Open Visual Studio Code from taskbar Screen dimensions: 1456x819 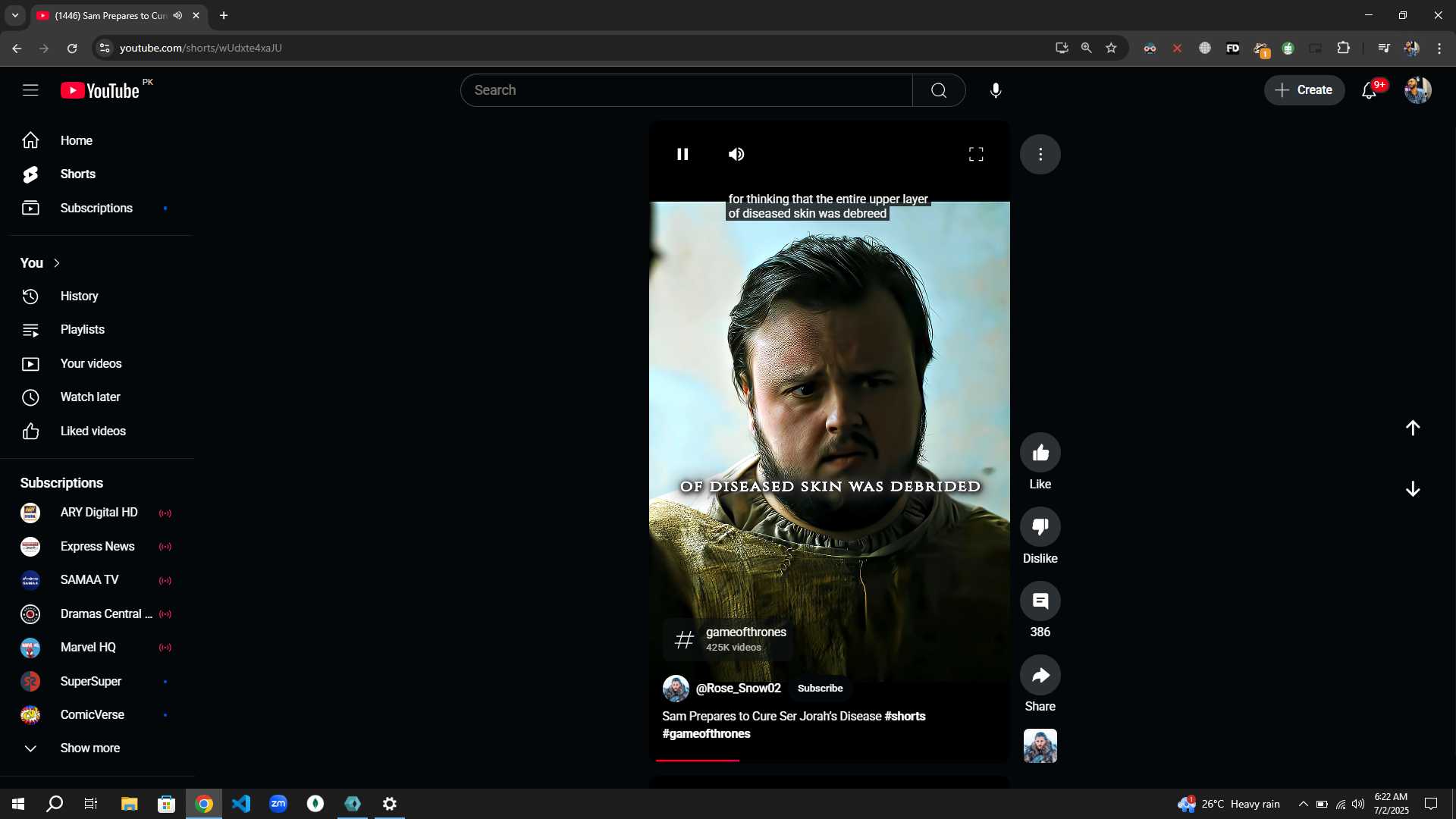tap(241, 804)
